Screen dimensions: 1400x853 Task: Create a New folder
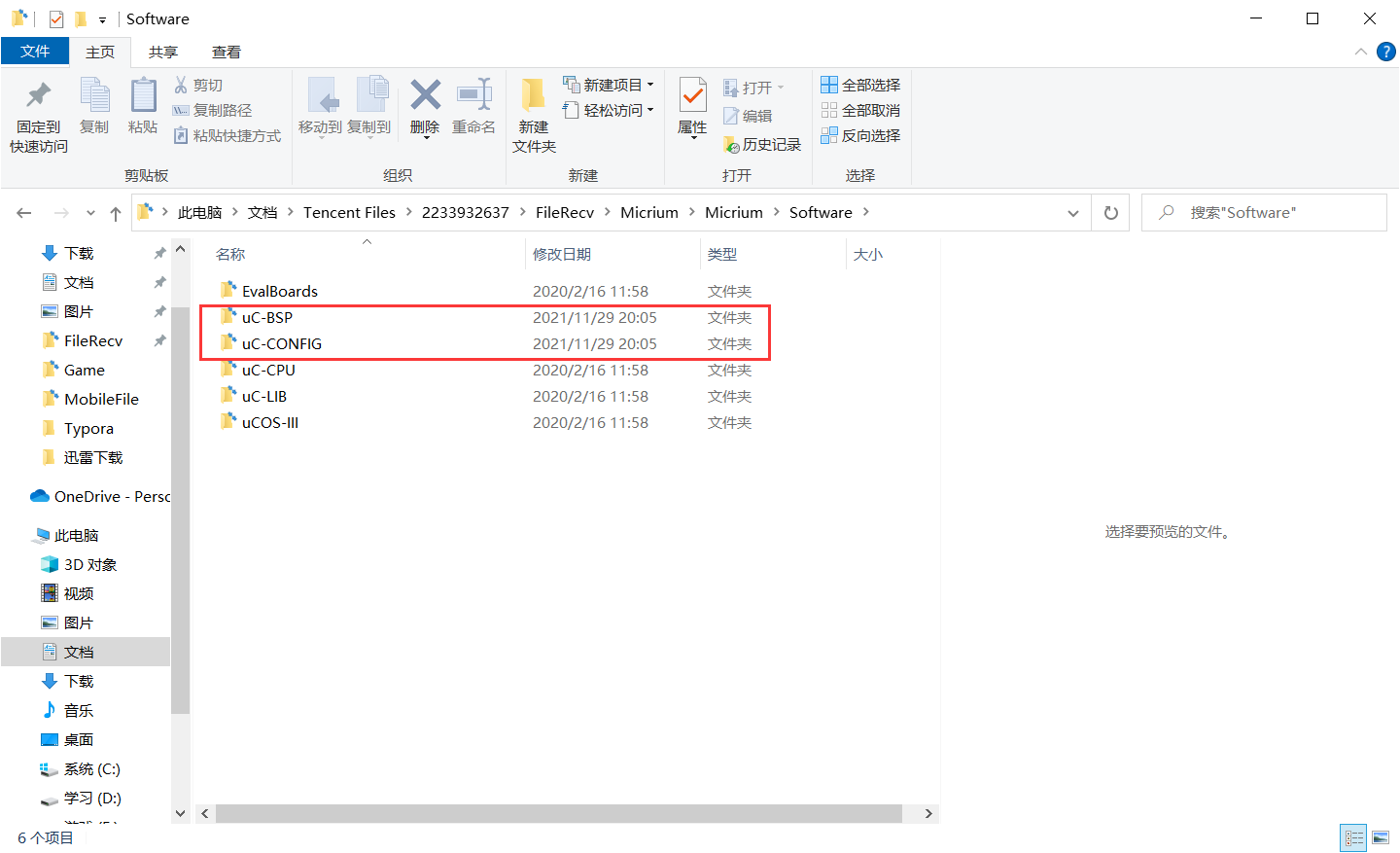(x=534, y=115)
